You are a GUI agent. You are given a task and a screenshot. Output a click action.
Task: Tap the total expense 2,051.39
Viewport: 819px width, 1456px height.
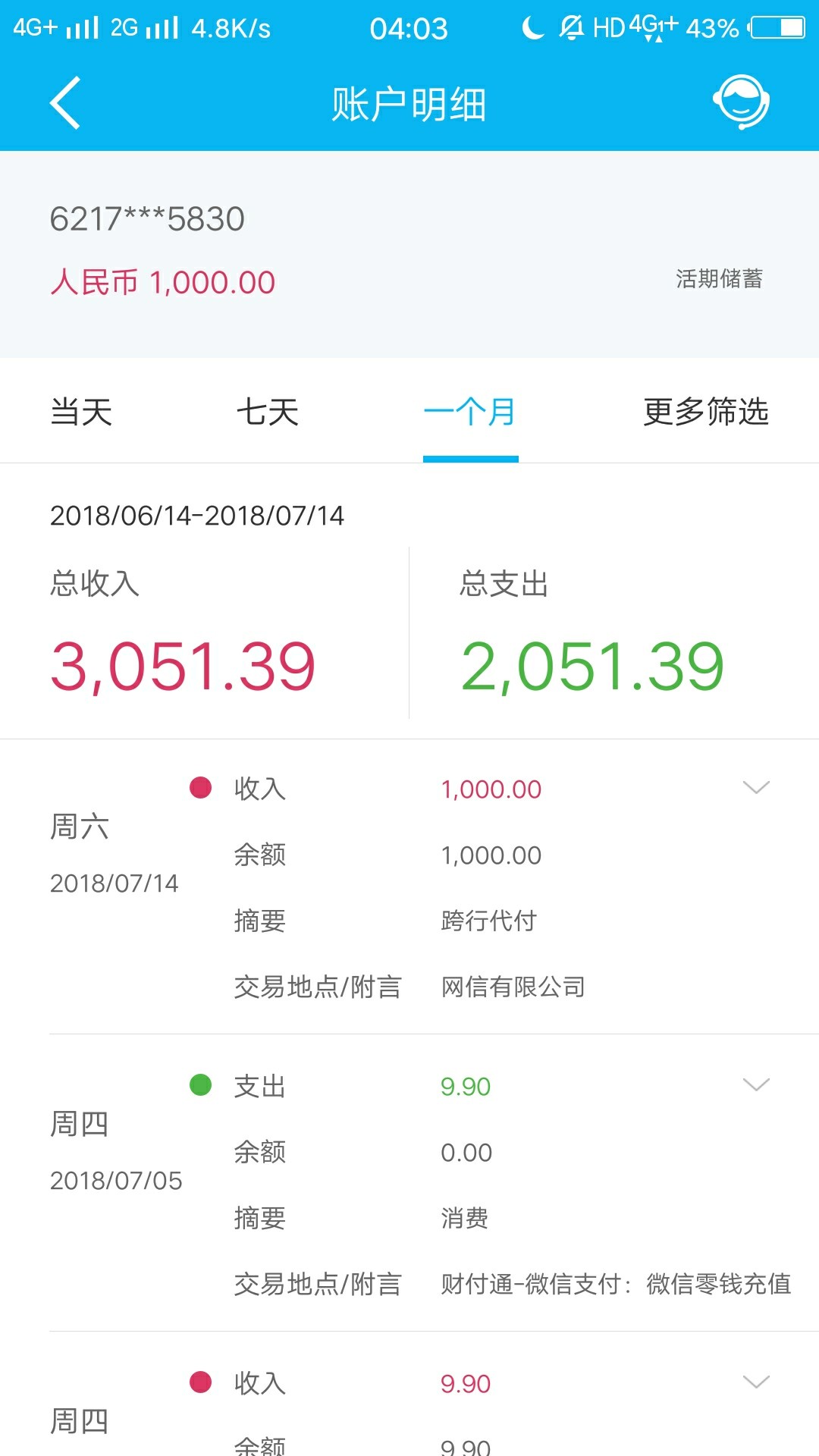[x=592, y=667]
